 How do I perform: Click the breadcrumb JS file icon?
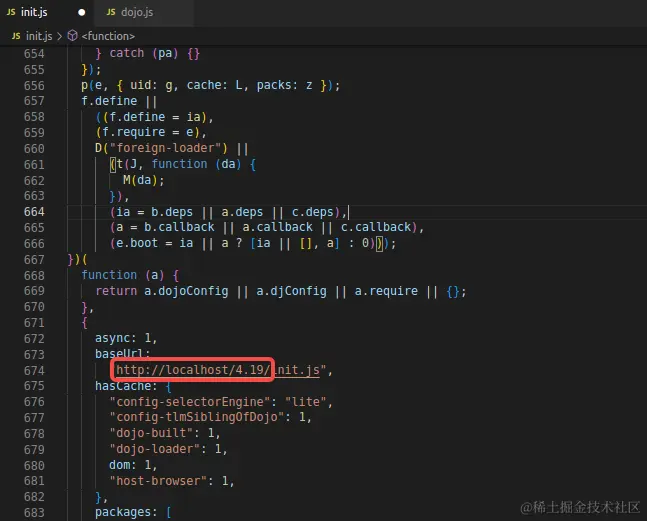[x=16, y=36]
